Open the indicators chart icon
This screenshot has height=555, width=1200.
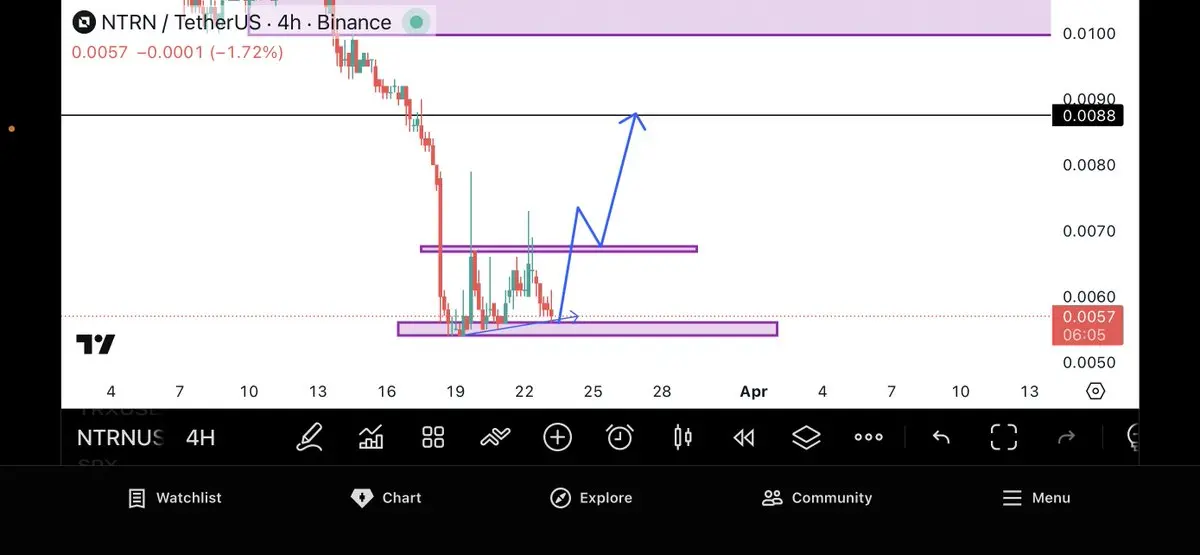372,437
